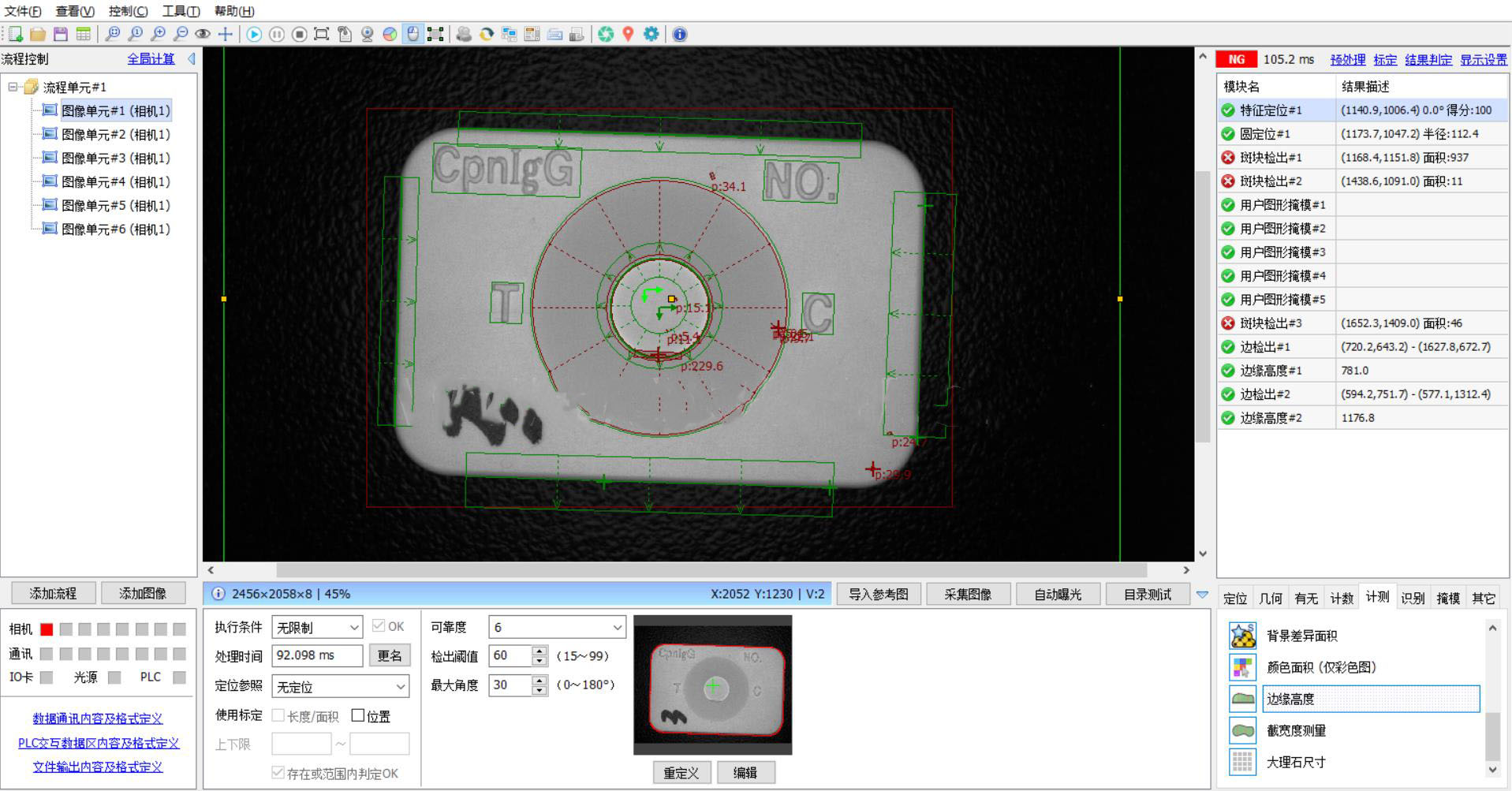
Task: Pause execution with the pause button
Action: (277, 34)
